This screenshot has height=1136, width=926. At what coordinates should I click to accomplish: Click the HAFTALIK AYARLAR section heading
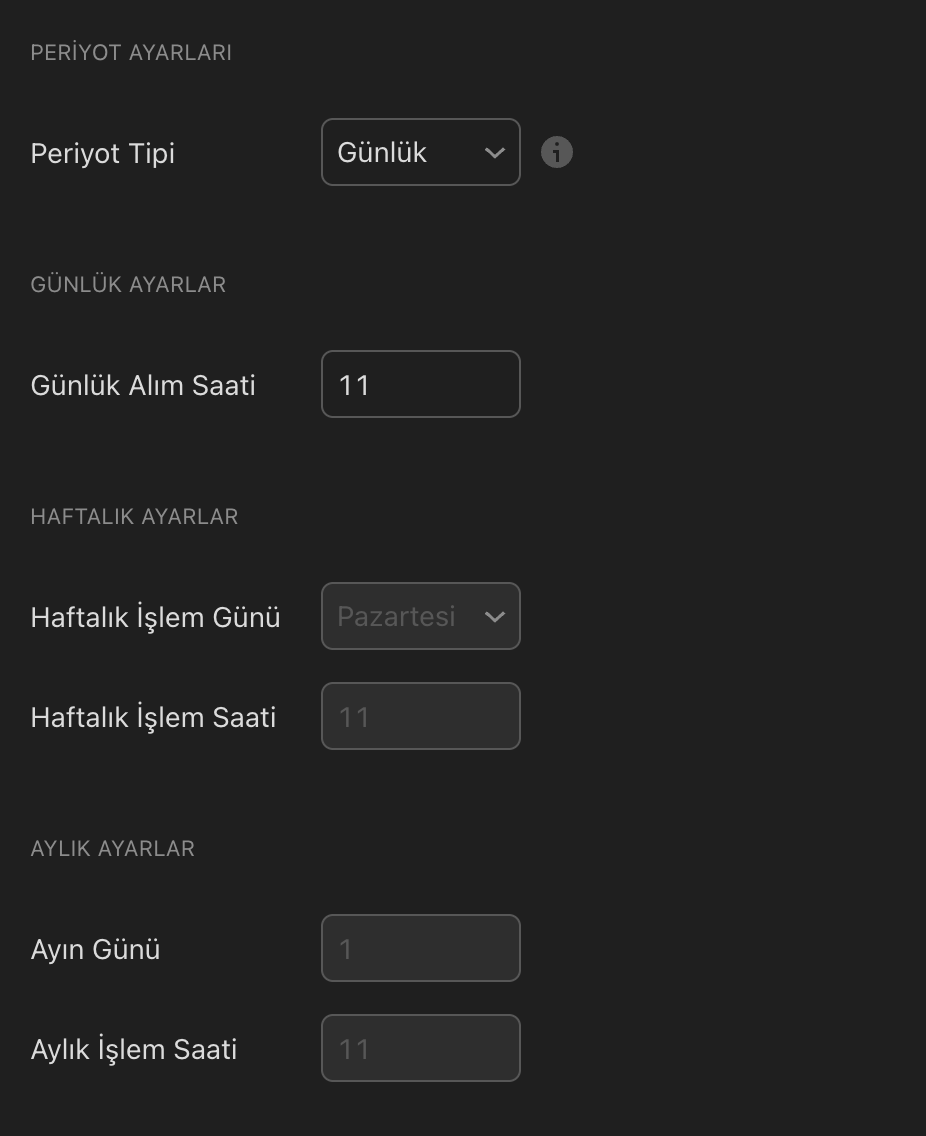click(134, 516)
